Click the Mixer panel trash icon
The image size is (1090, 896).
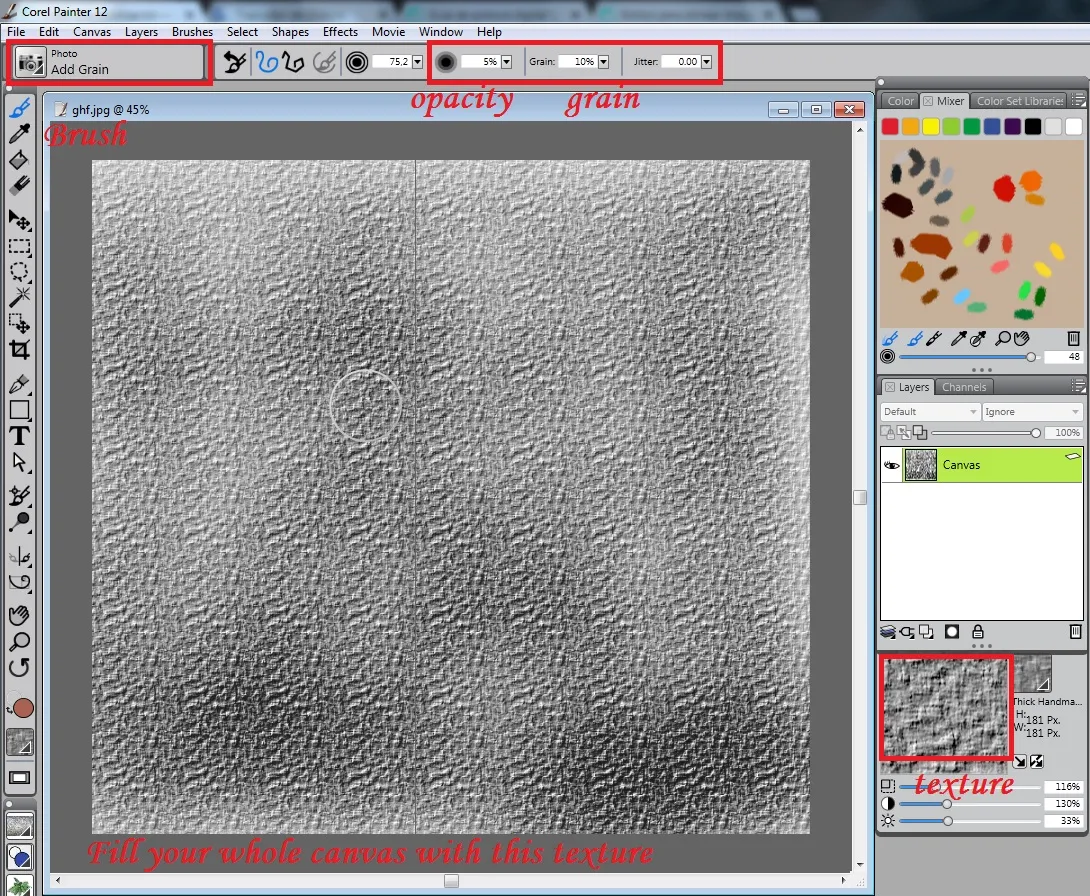[x=1073, y=339]
